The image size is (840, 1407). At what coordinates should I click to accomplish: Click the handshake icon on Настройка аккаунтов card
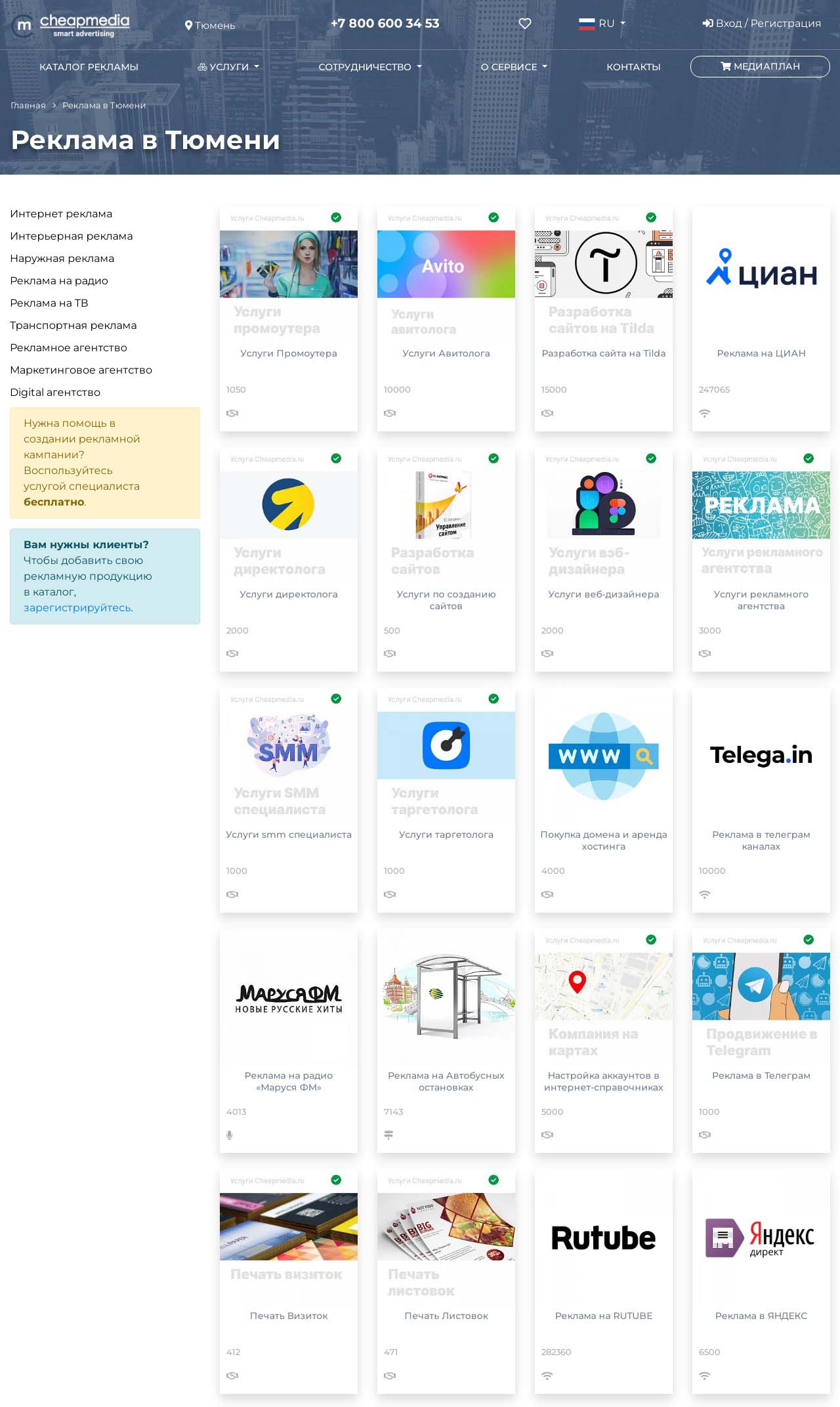click(x=547, y=1135)
